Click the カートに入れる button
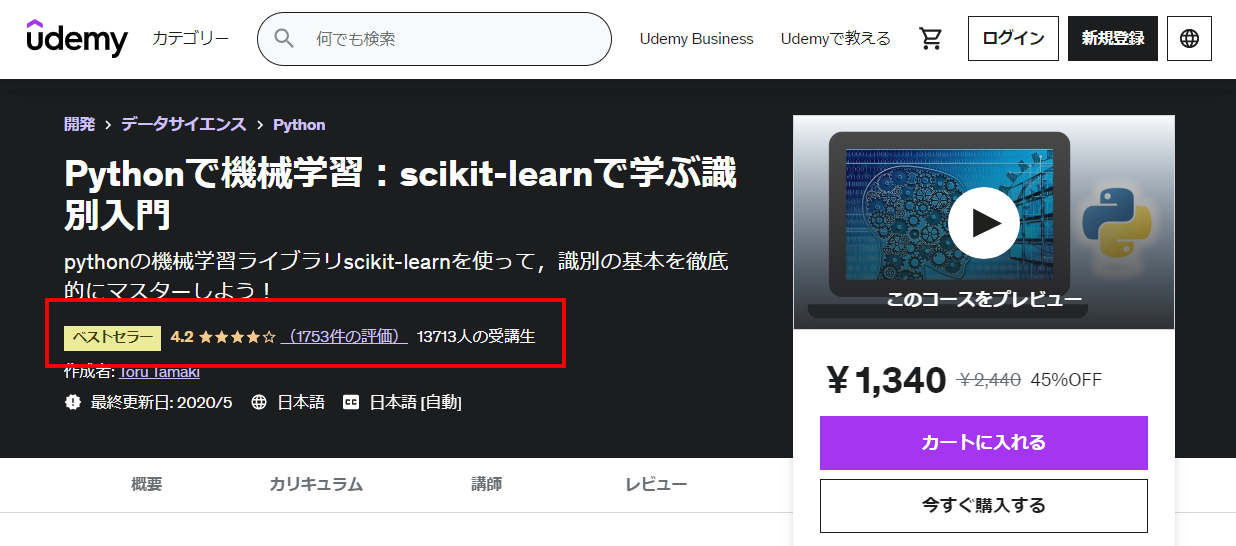 [984, 443]
